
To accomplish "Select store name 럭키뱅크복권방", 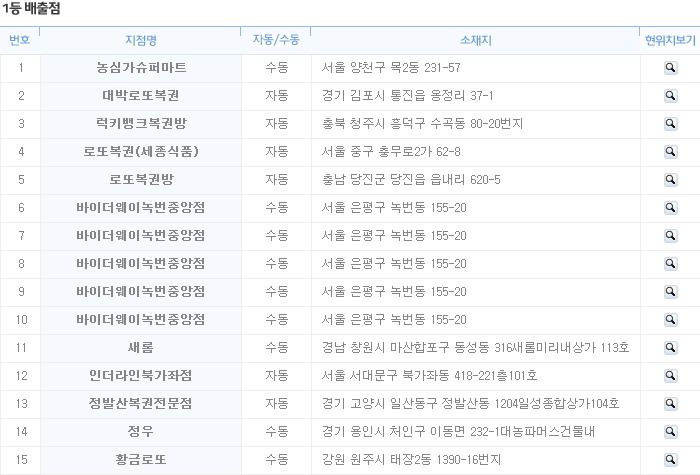I will [141, 123].
